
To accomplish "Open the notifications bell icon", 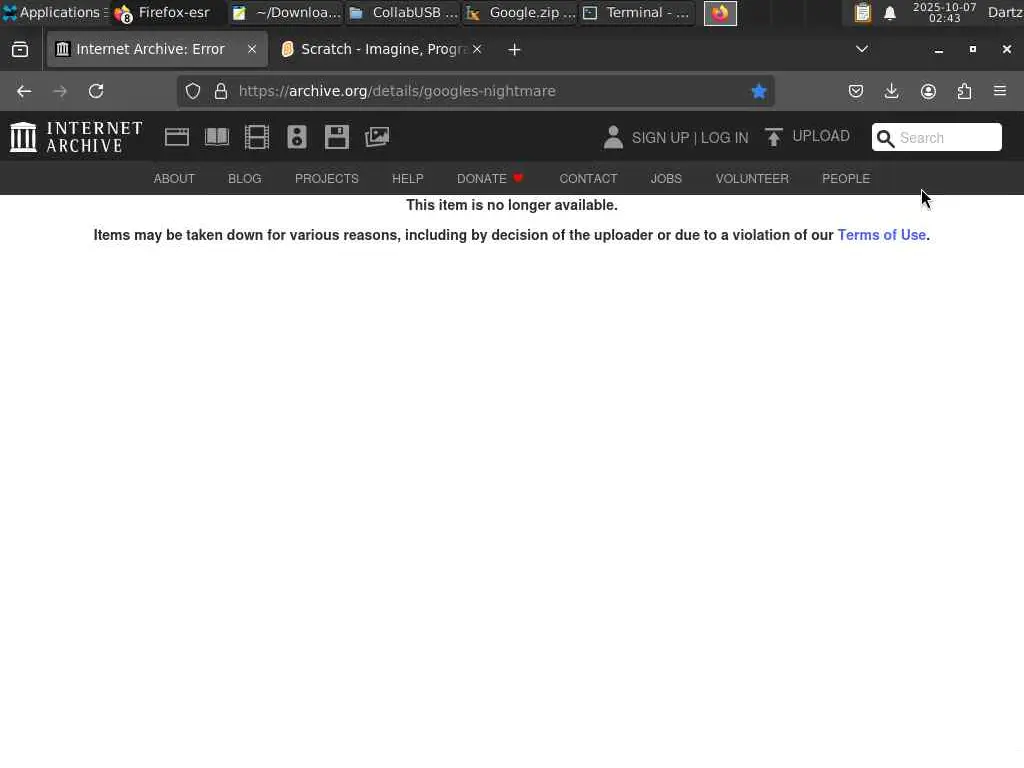I will tap(889, 12).
